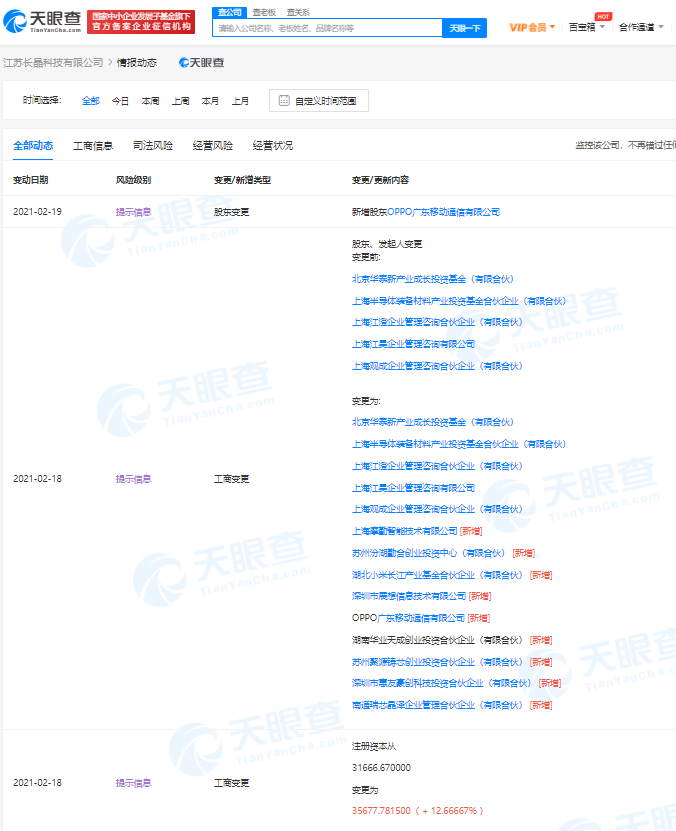Open the 经营状况 tab

(x=273, y=146)
